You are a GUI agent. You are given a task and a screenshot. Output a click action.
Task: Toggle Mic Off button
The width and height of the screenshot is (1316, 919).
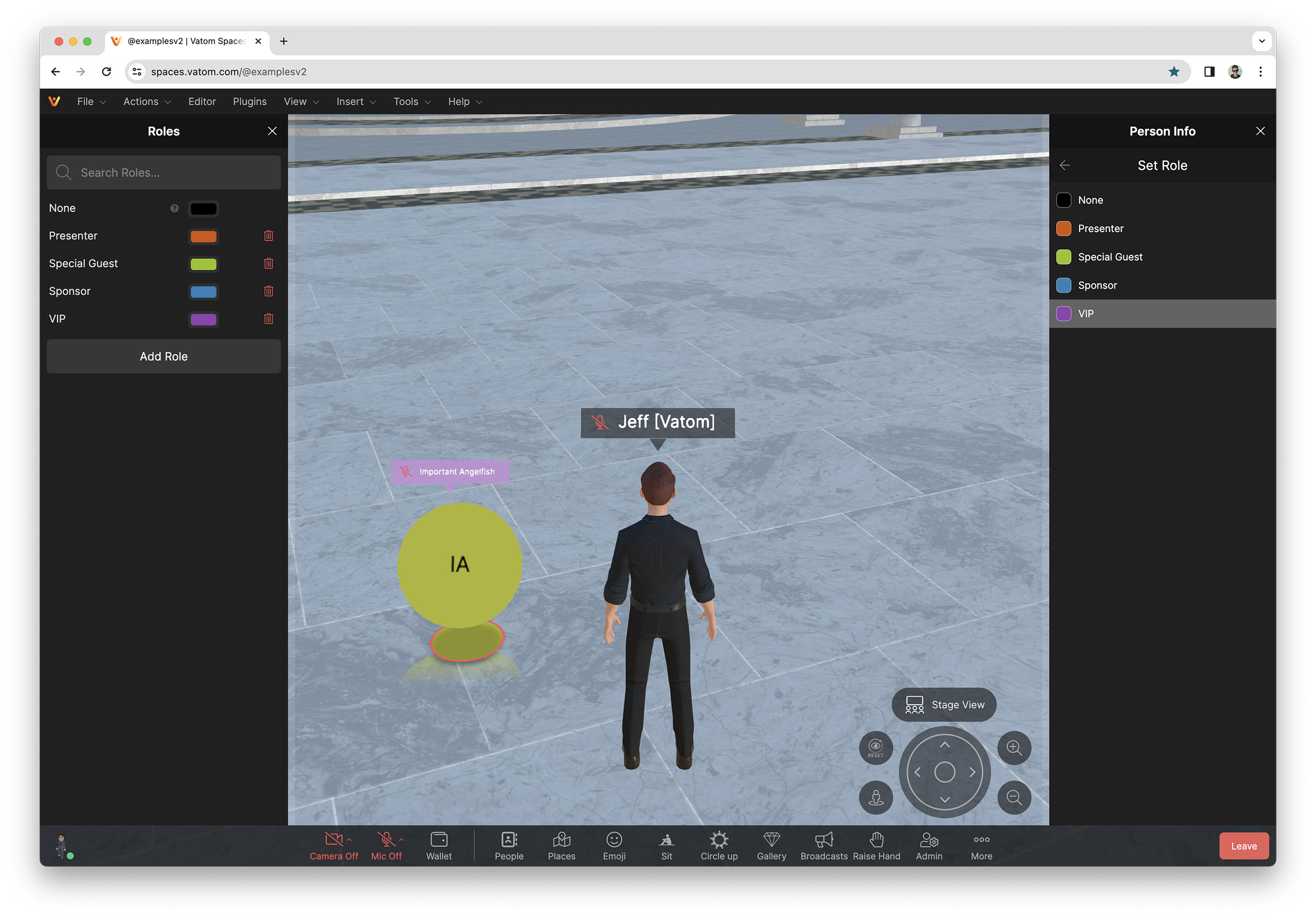click(386, 846)
